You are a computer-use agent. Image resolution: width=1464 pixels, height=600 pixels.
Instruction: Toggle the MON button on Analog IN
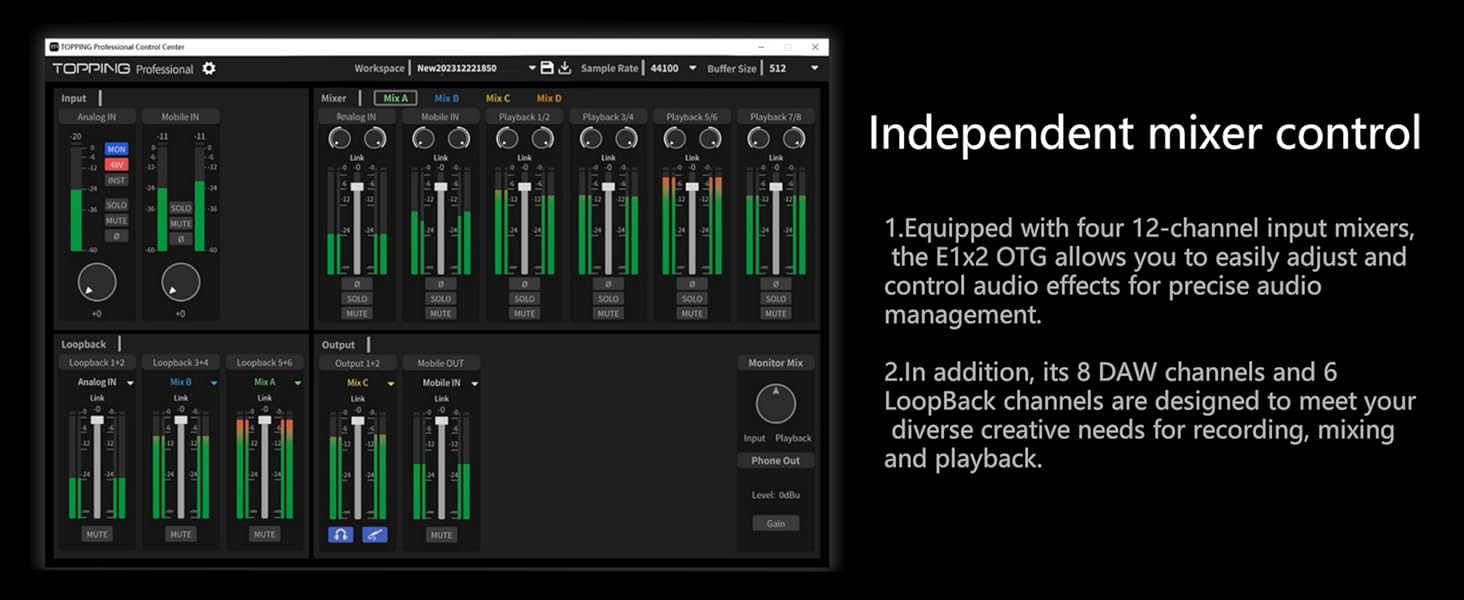(x=117, y=149)
